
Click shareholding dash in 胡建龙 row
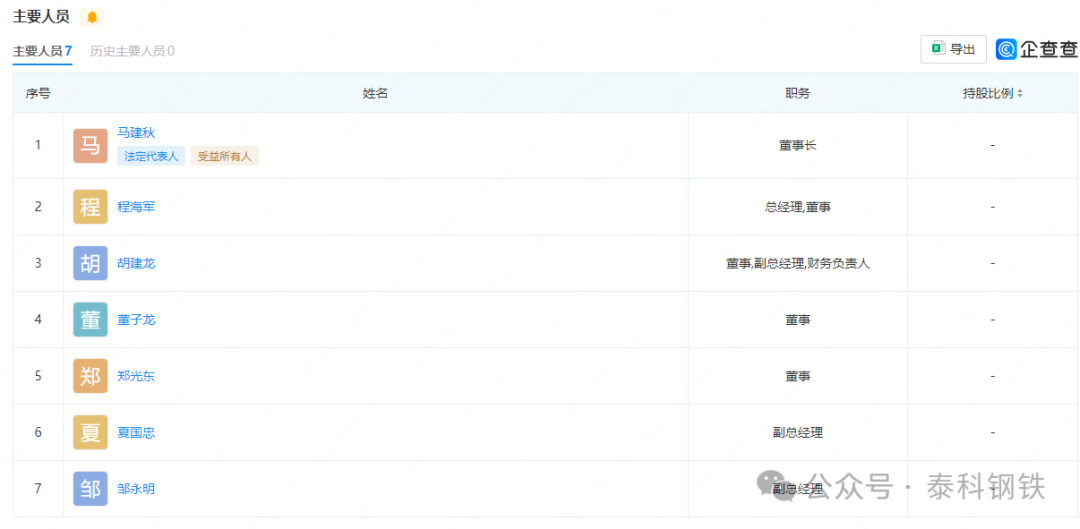993,263
